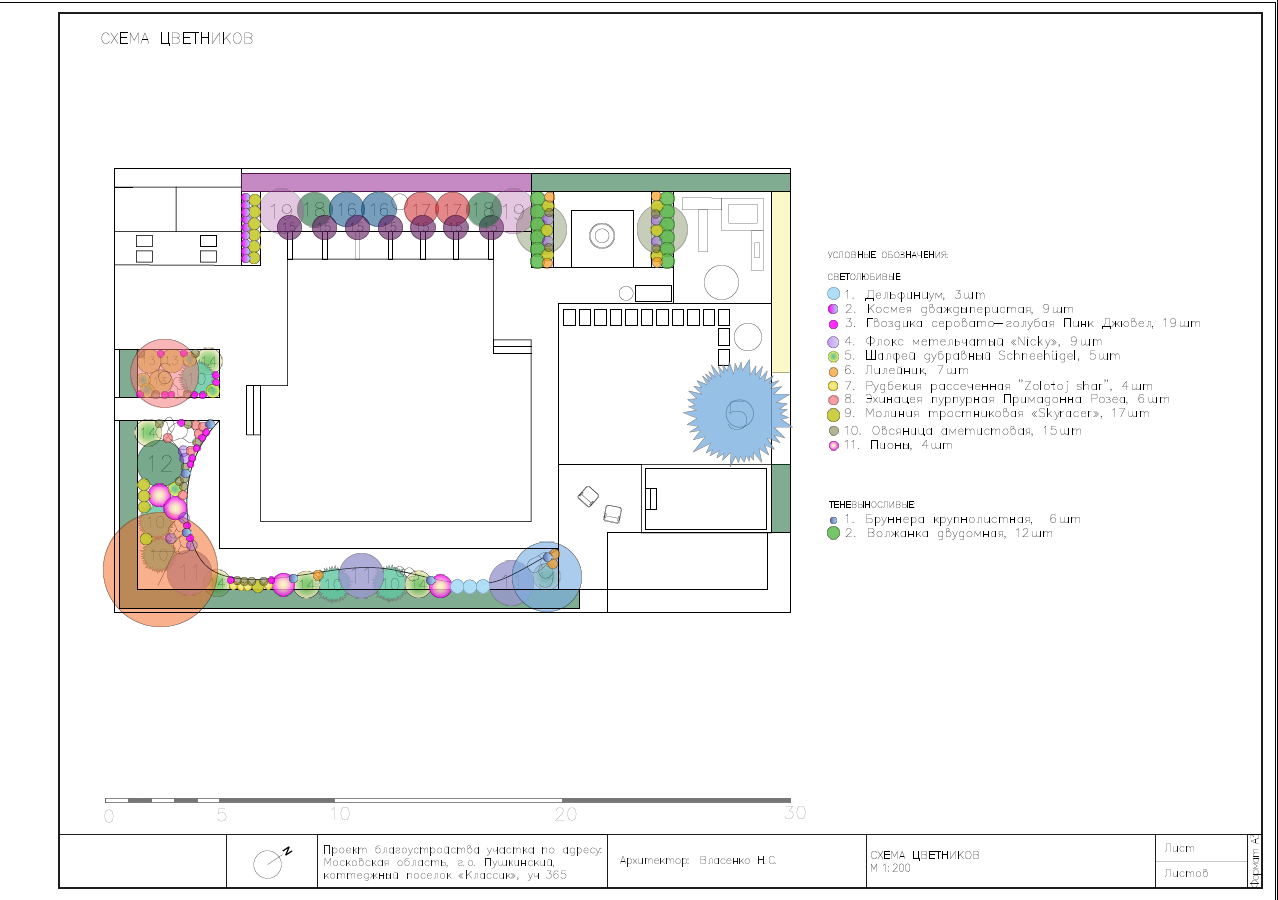Click the scale bar label 20
Screen dimensions: 1278x900
(x=566, y=815)
